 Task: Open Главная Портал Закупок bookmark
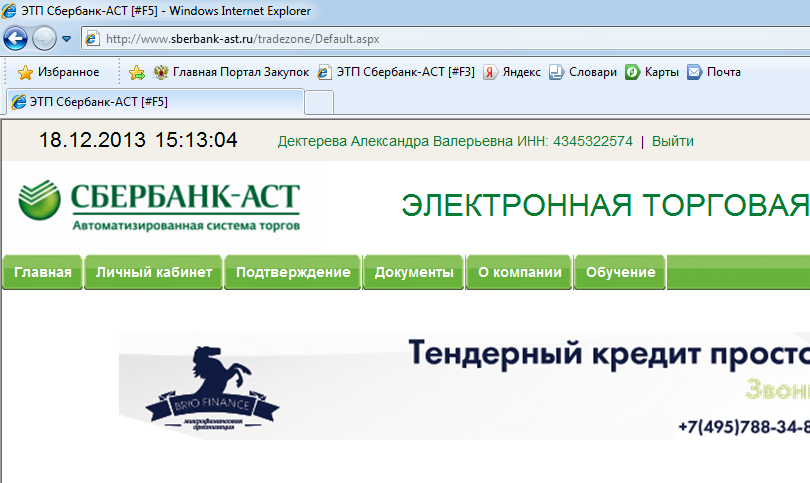tap(231, 72)
